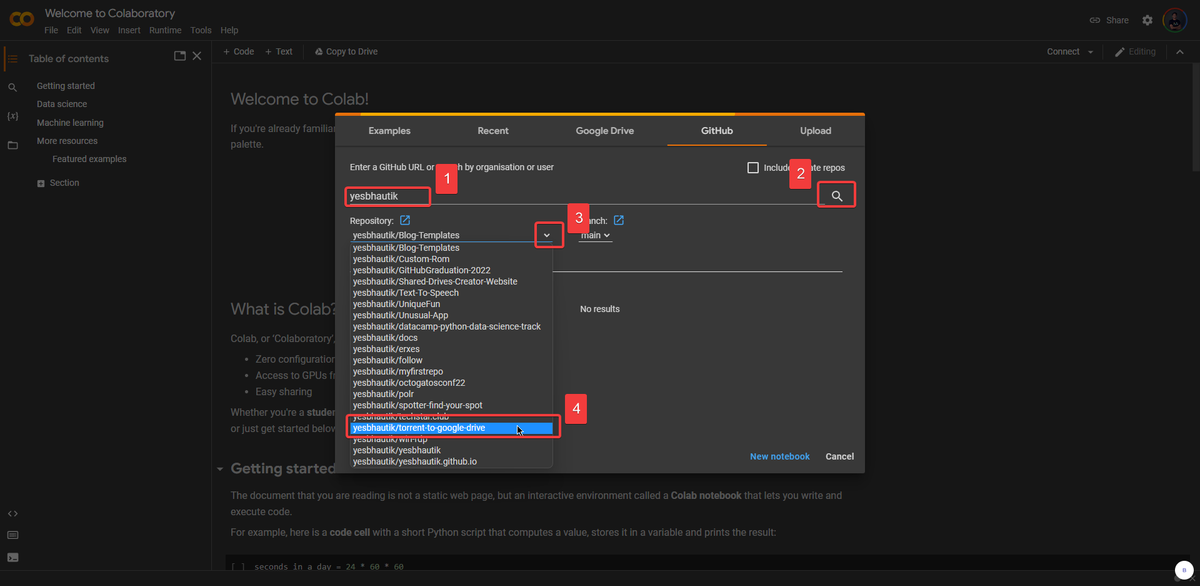
Task: Select yesbhautik/Shared-Drives-Creator-Website repository
Action: 452,281
